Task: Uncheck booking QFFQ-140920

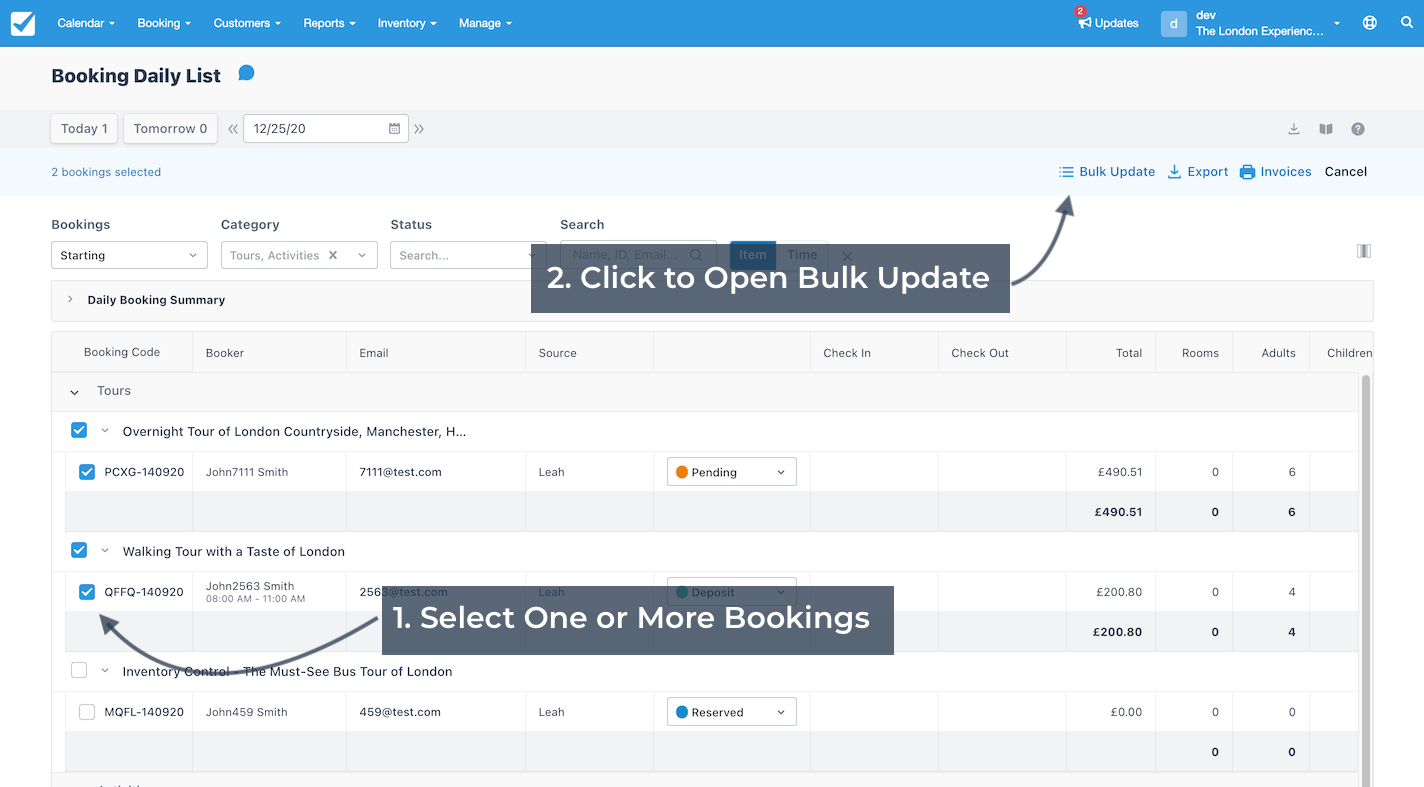Action: tap(87, 592)
